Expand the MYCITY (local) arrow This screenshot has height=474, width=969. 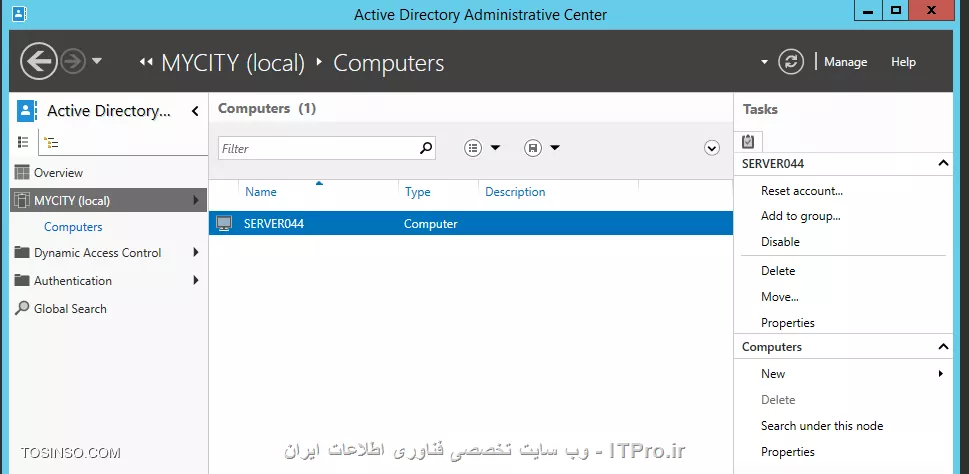click(x=196, y=200)
